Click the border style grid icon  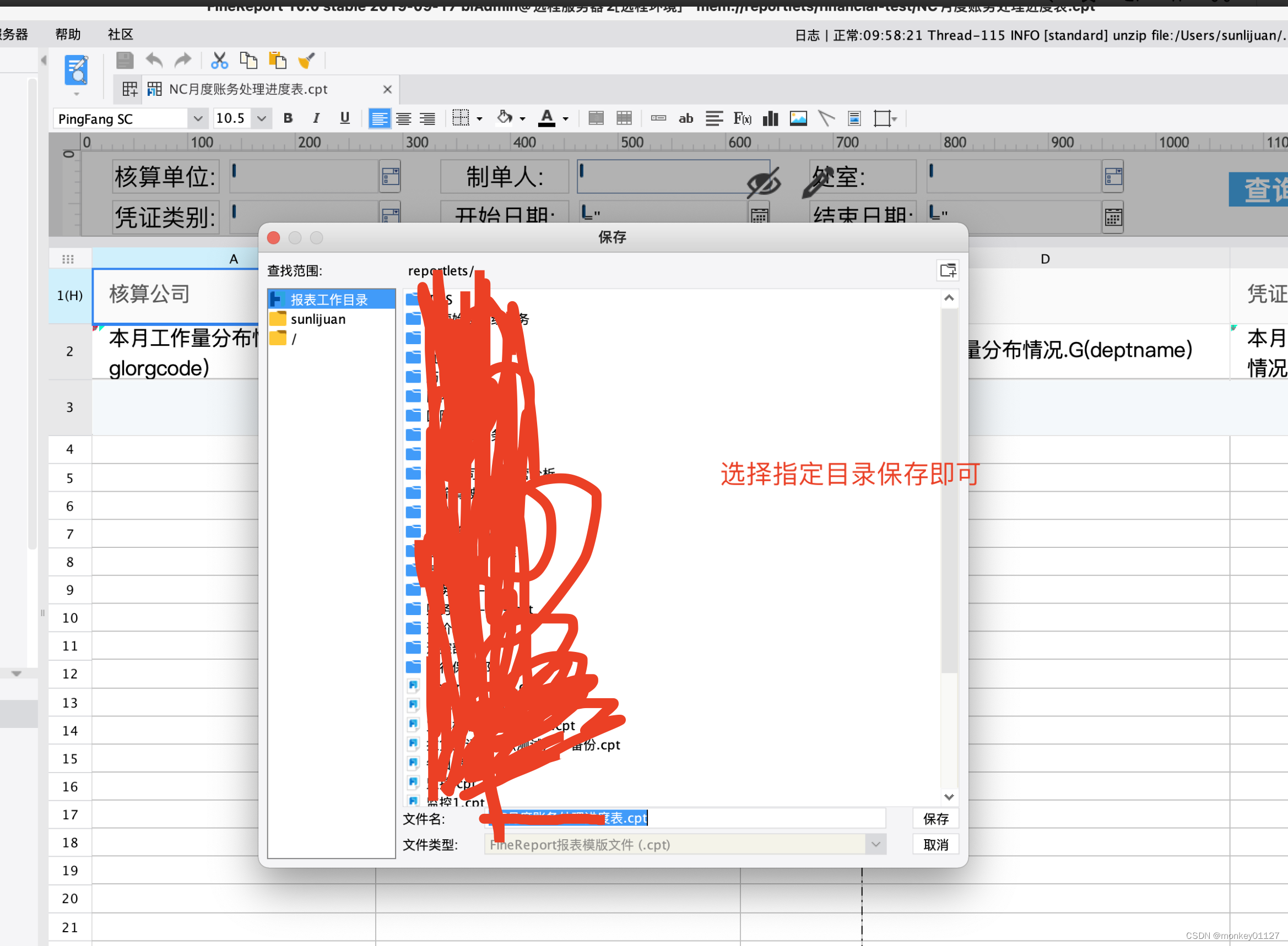pyautogui.click(x=461, y=118)
